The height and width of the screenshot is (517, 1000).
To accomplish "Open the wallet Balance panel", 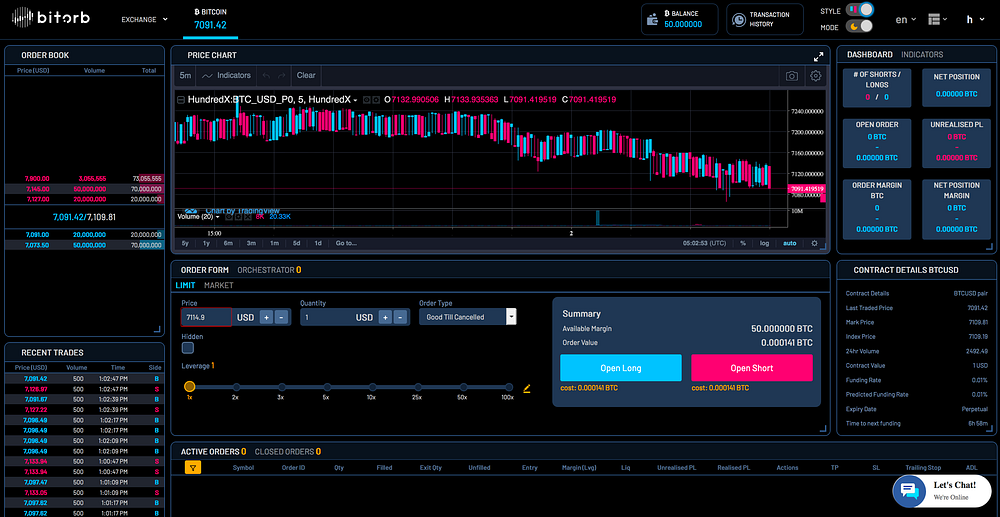I will click(680, 19).
